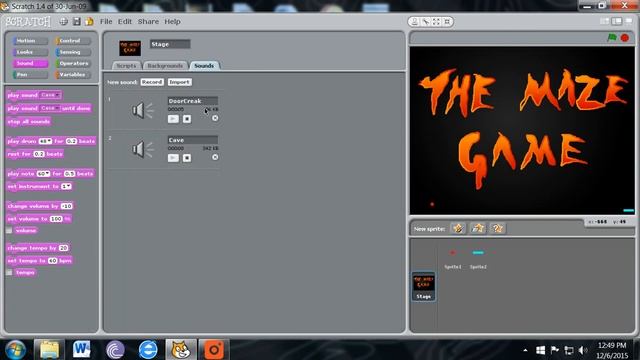Viewport: 640px width, 360px height.
Task: Open the Share menu
Action: (x=148, y=22)
